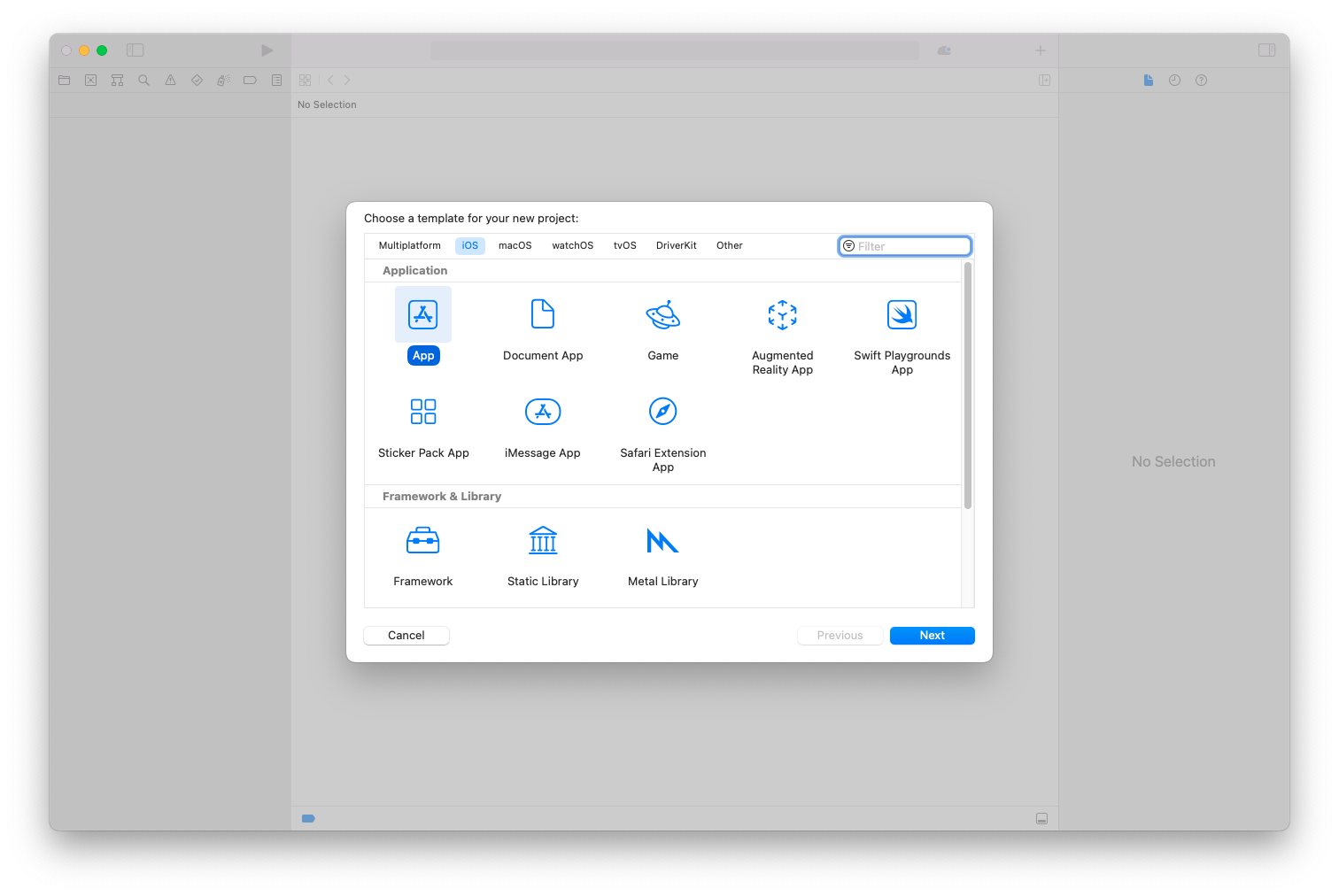Select Sticker Pack App template
The height and width of the screenshot is (896, 1339).
[x=423, y=412]
